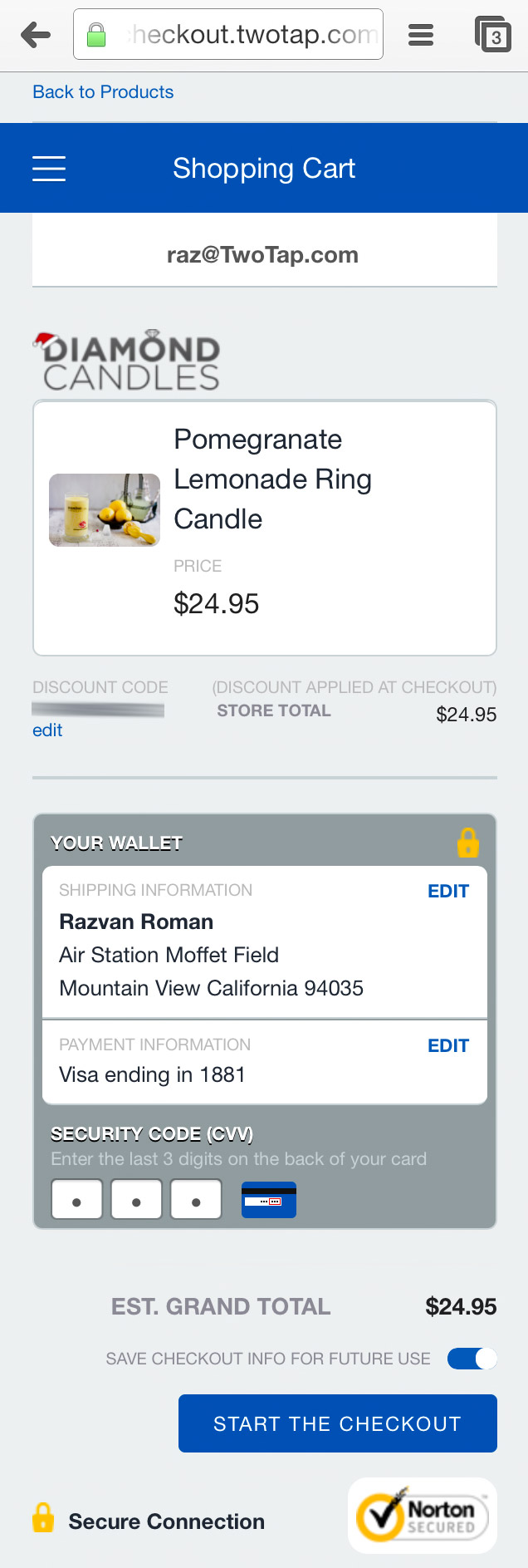This screenshot has width=528, height=1568.
Task: Focus the second CVV digit box
Action: coord(136,1200)
